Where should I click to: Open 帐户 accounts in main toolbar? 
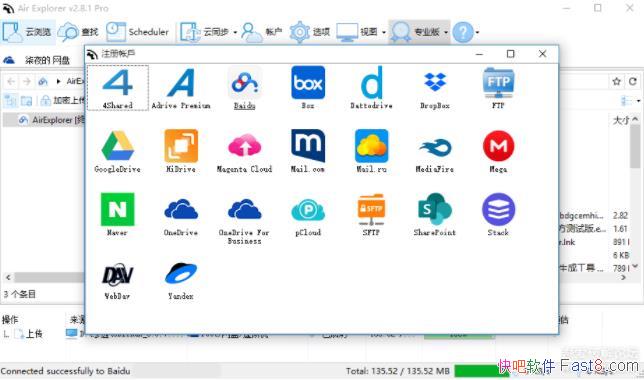tap(262, 32)
